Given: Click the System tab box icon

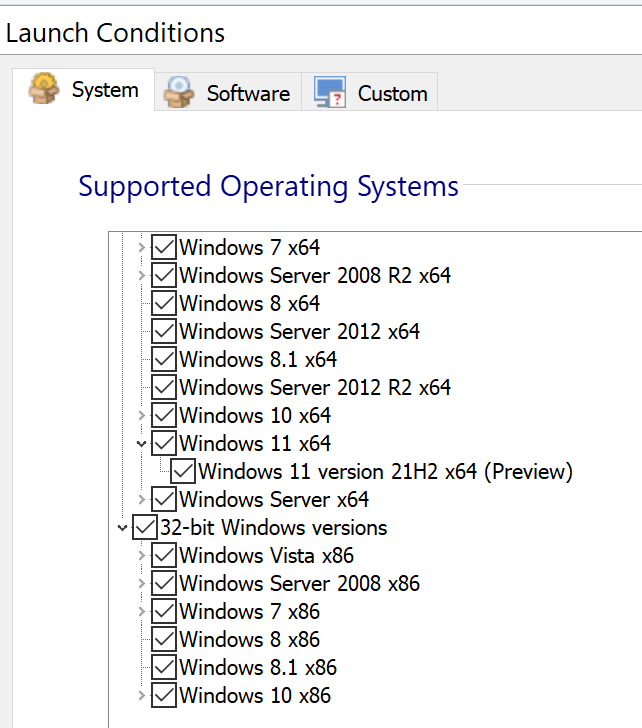Looking at the screenshot, I should point(44,88).
